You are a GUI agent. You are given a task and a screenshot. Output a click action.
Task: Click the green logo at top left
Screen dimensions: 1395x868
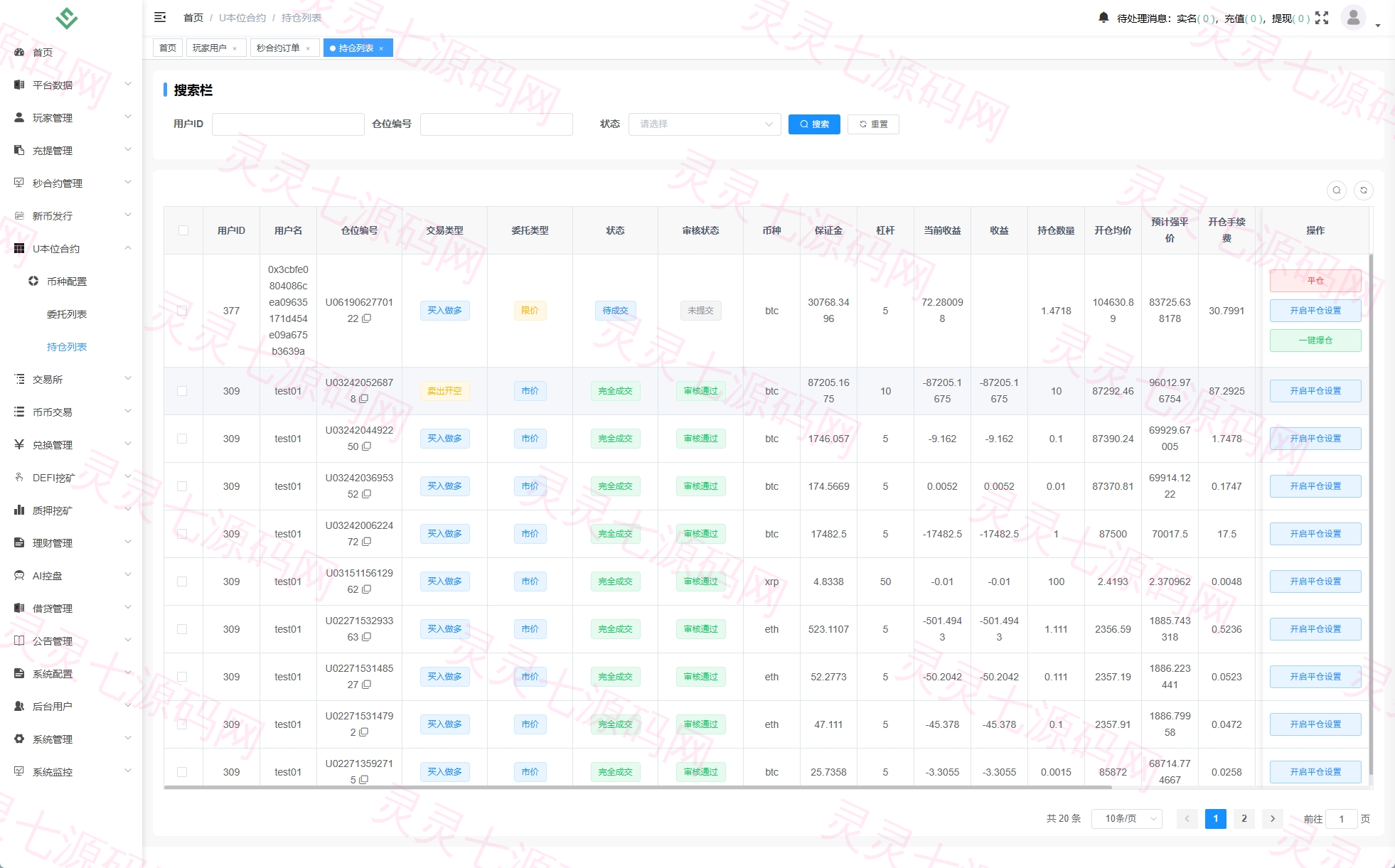67,18
